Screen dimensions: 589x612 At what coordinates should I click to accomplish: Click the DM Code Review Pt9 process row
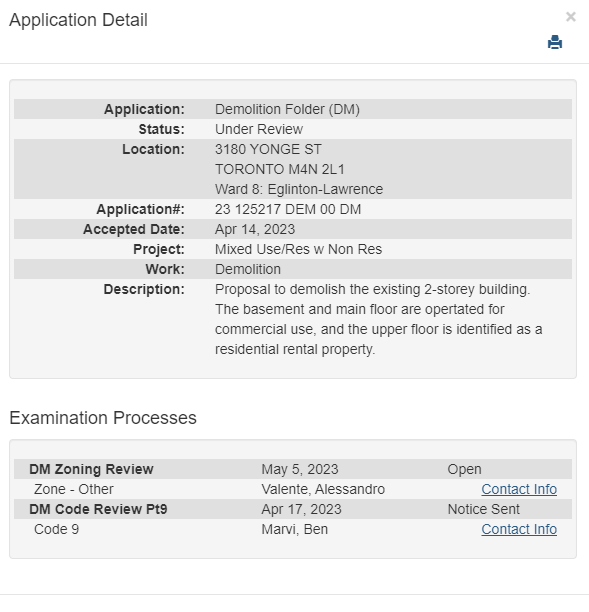point(293,509)
